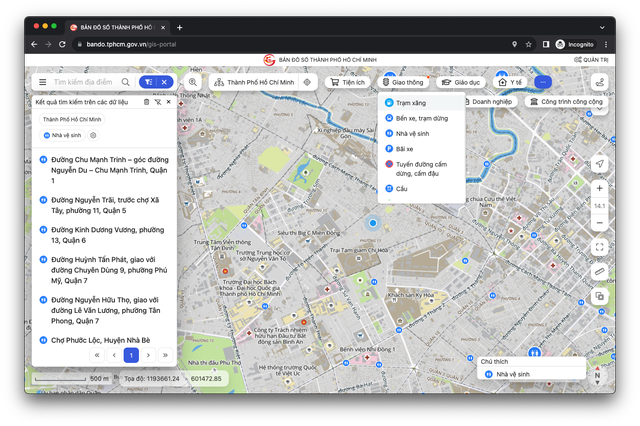The width and height of the screenshot is (640, 426).
Task: Open result Đường Nguyễn Trãi, trước chợ Xã Tây
Action: [104, 205]
